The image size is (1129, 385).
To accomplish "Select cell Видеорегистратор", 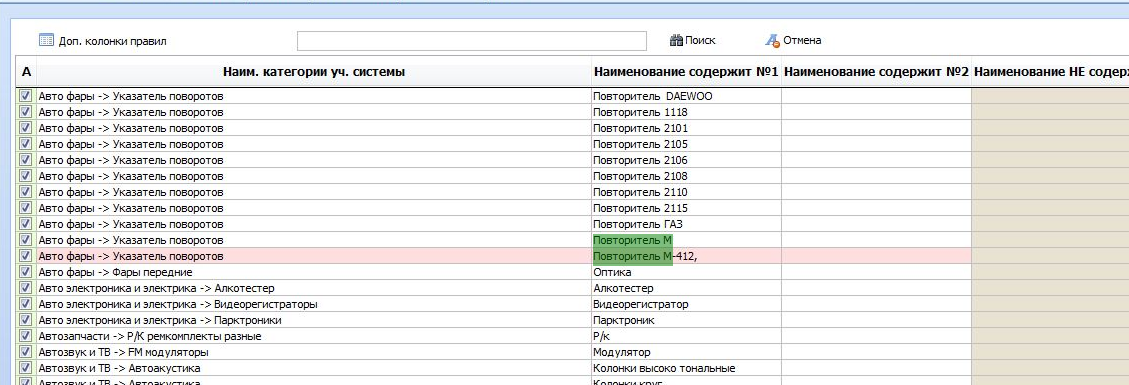I will coord(686,304).
